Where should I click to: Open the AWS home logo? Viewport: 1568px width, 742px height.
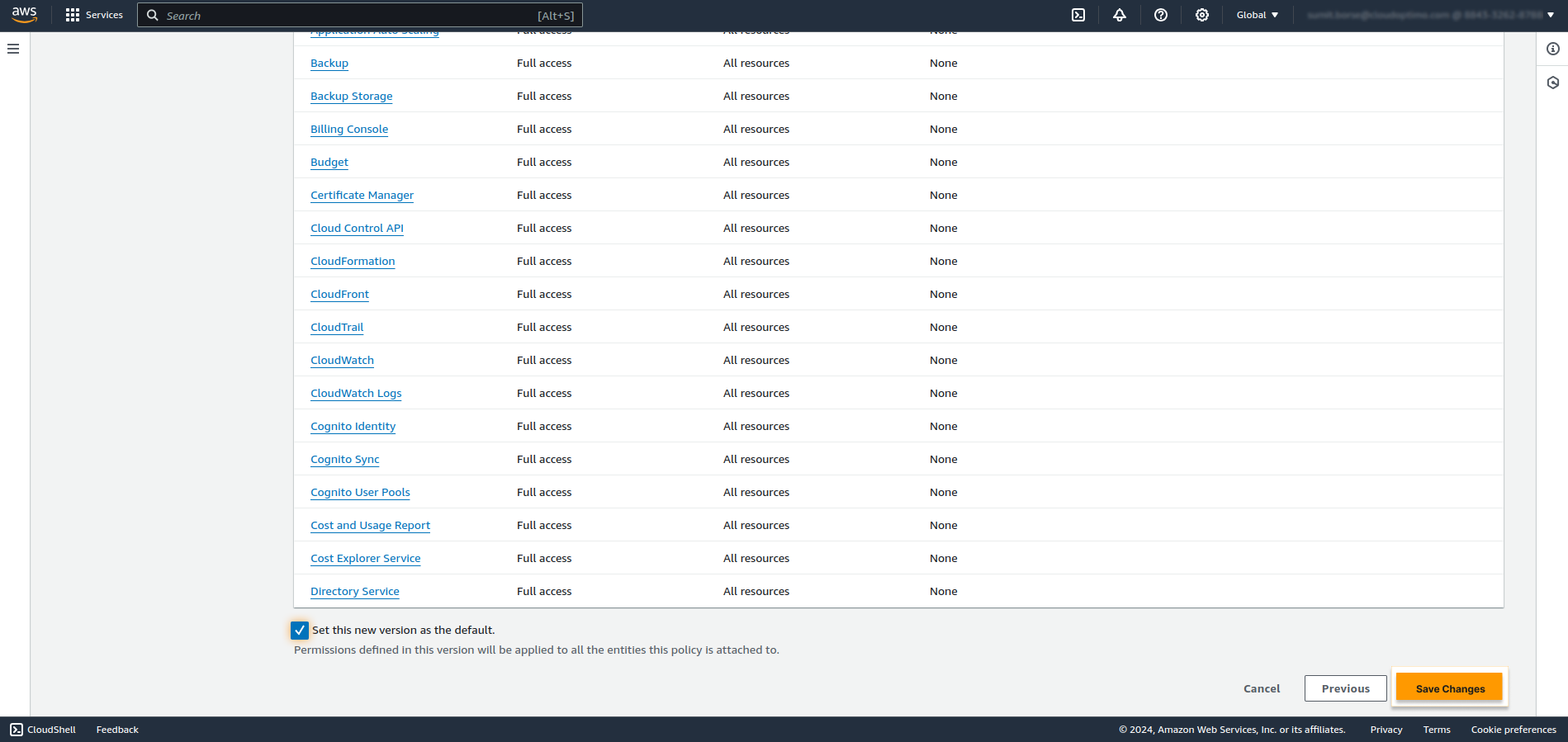[25, 15]
